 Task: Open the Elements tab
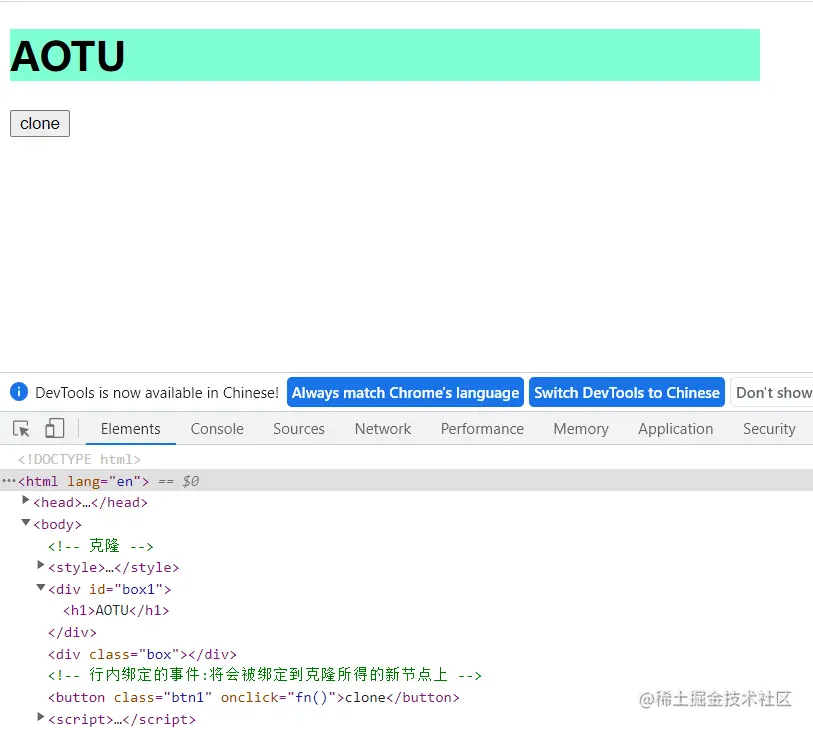coord(131,429)
